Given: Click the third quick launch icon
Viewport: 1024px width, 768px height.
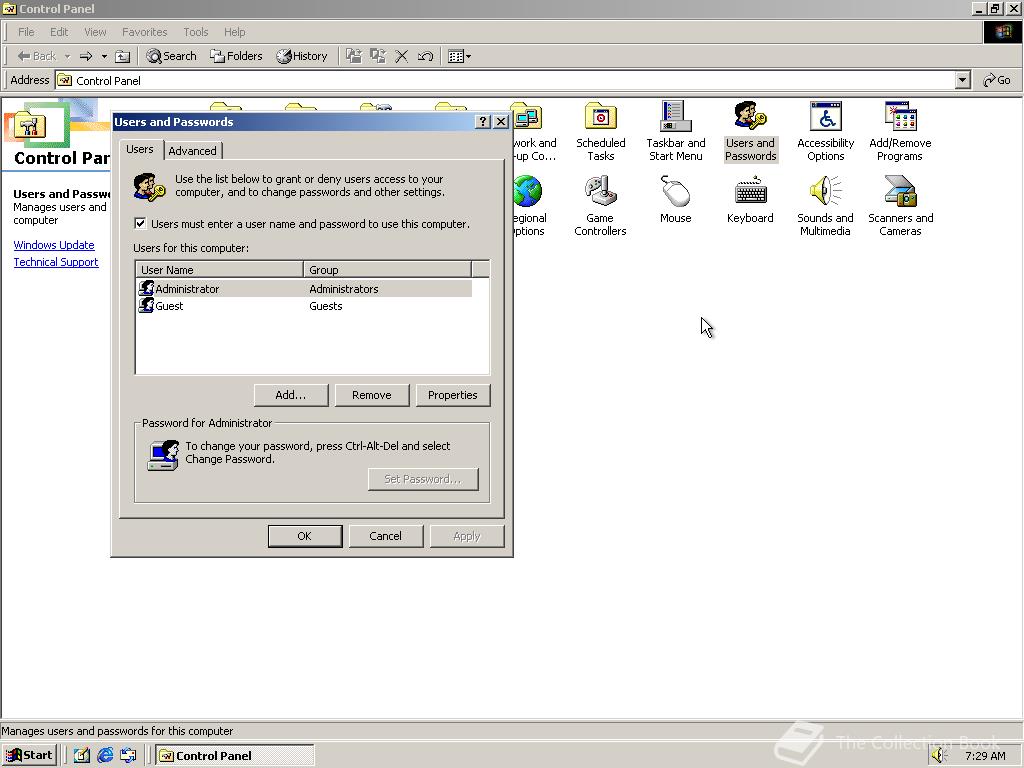Looking at the screenshot, I should (128, 755).
